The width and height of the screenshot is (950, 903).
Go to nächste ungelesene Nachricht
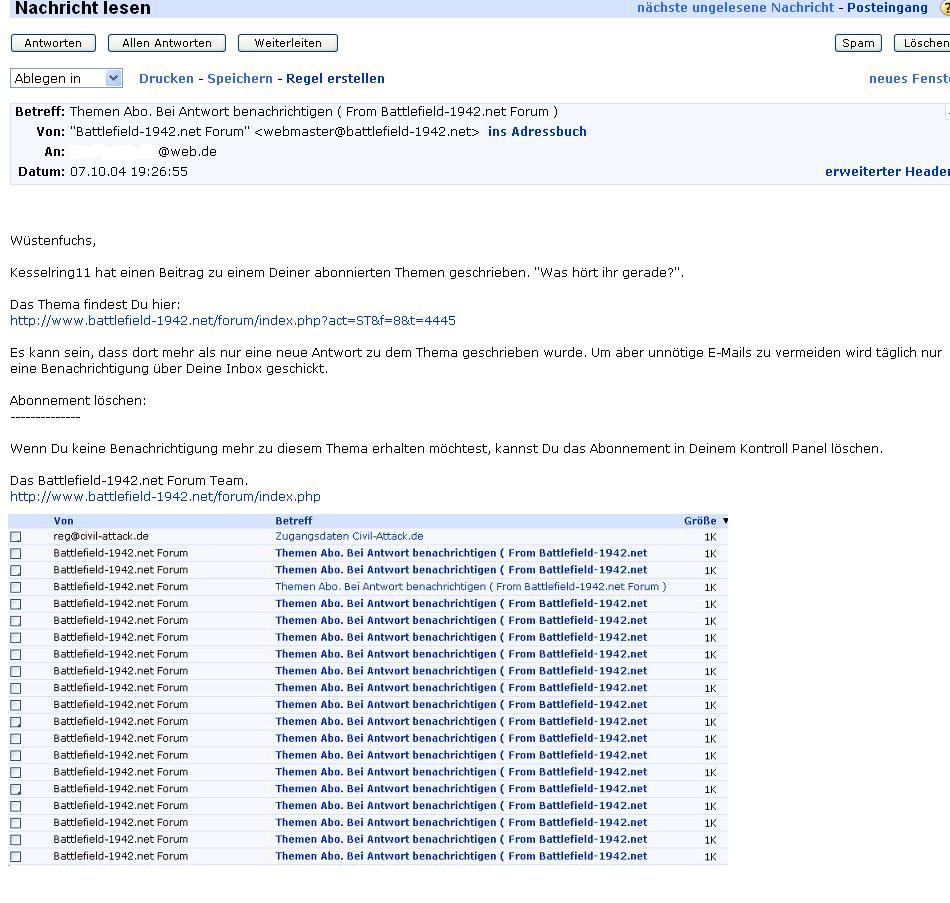click(736, 8)
